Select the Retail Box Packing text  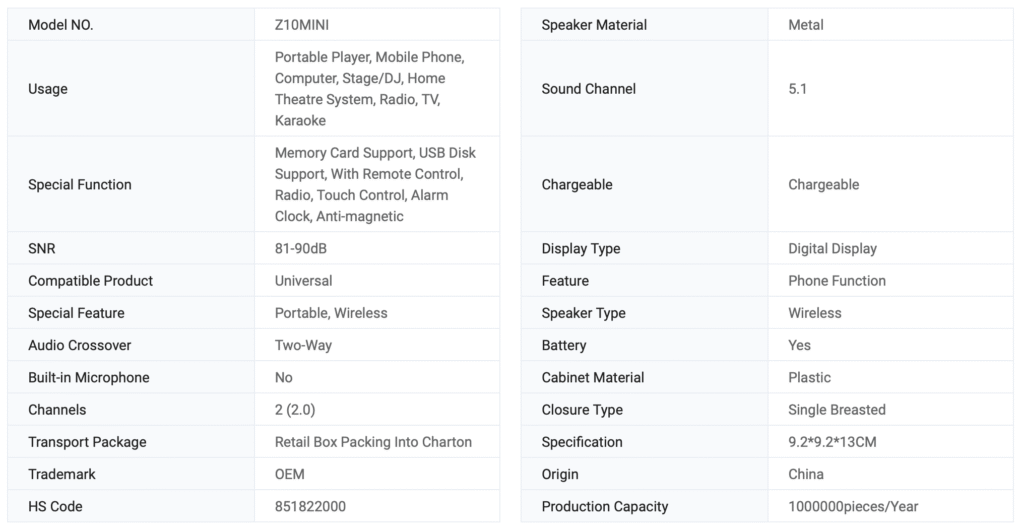pyautogui.click(x=373, y=442)
